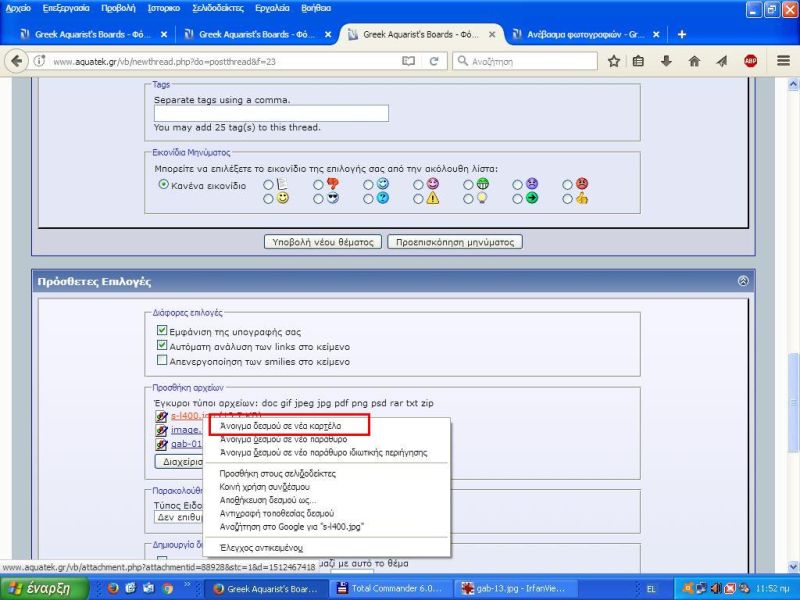Bookmark this page with the star icon
The image size is (800, 600).
(x=612, y=61)
